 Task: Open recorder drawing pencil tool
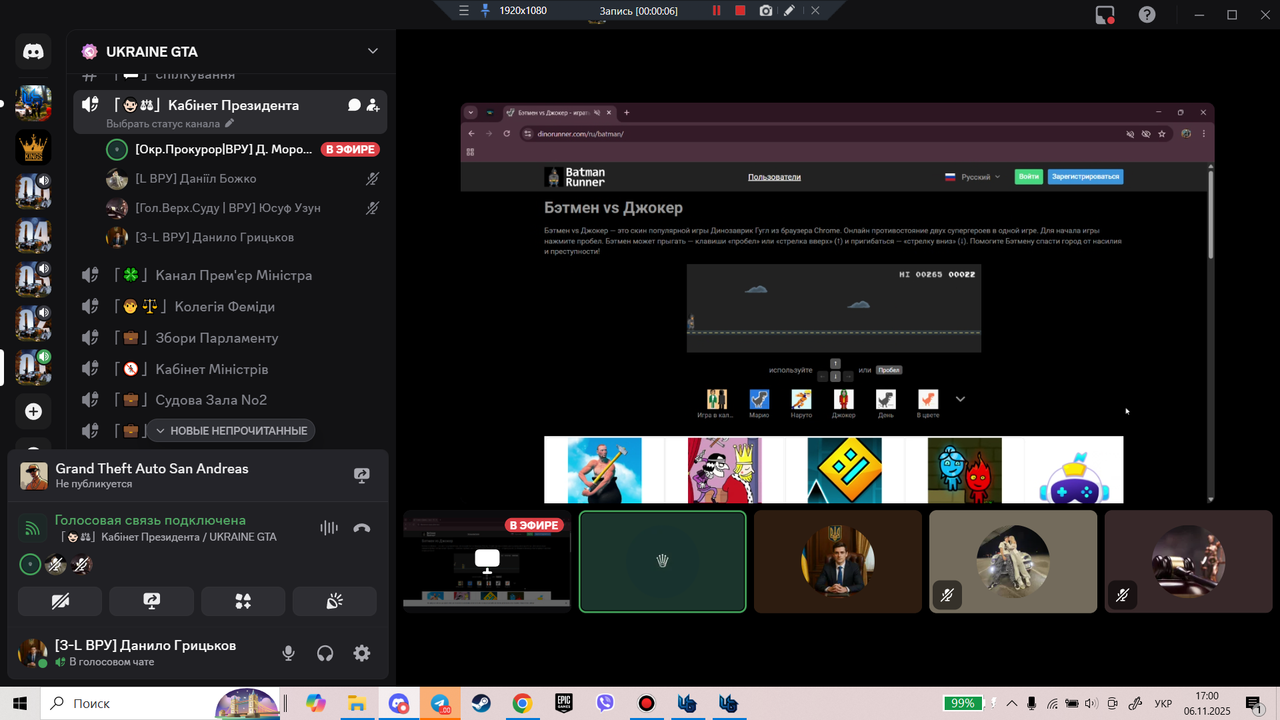pyautogui.click(x=790, y=10)
